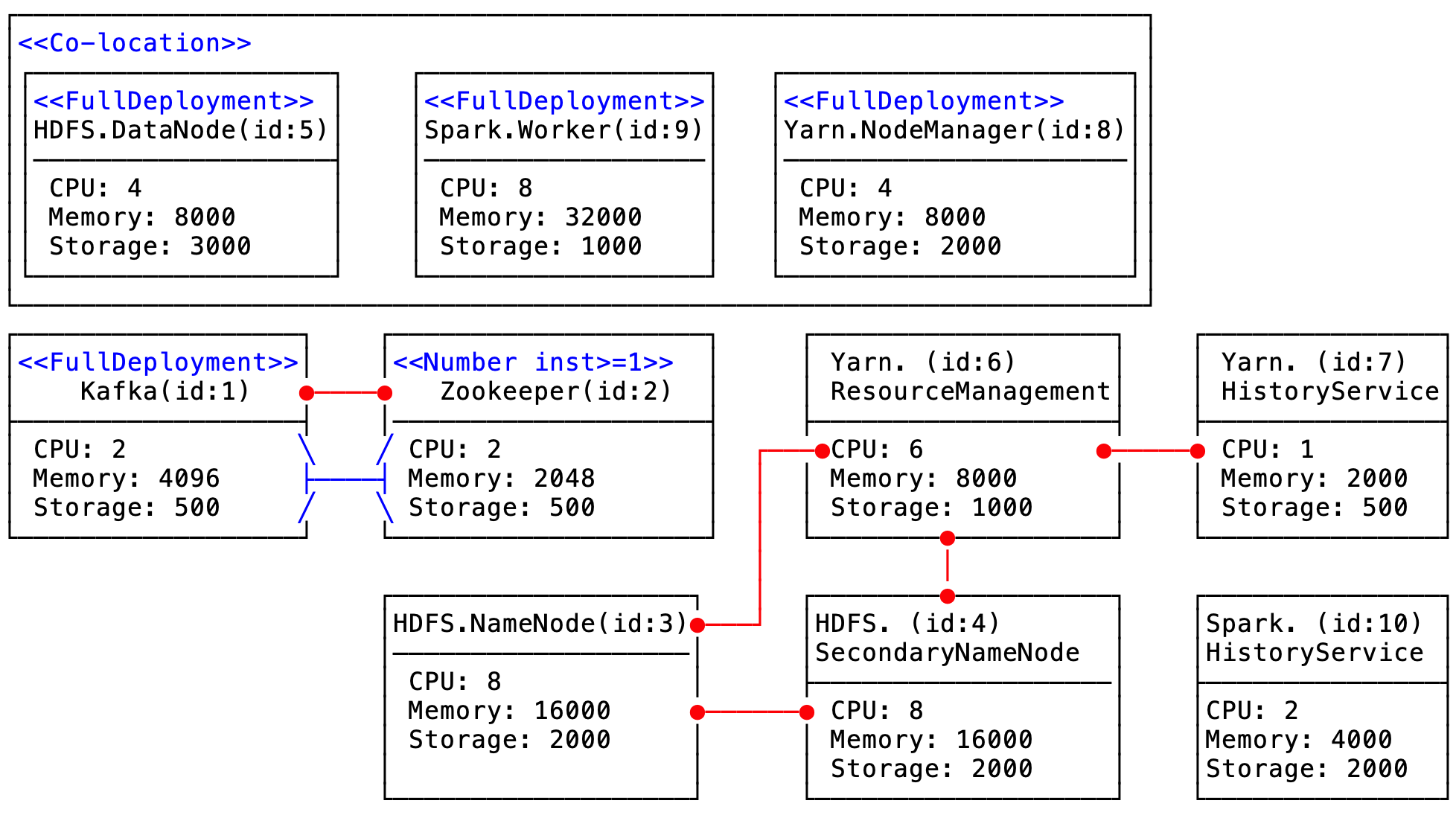
Task: Click the Zookeeper(id:2) component title
Action: pyautogui.click(x=556, y=391)
